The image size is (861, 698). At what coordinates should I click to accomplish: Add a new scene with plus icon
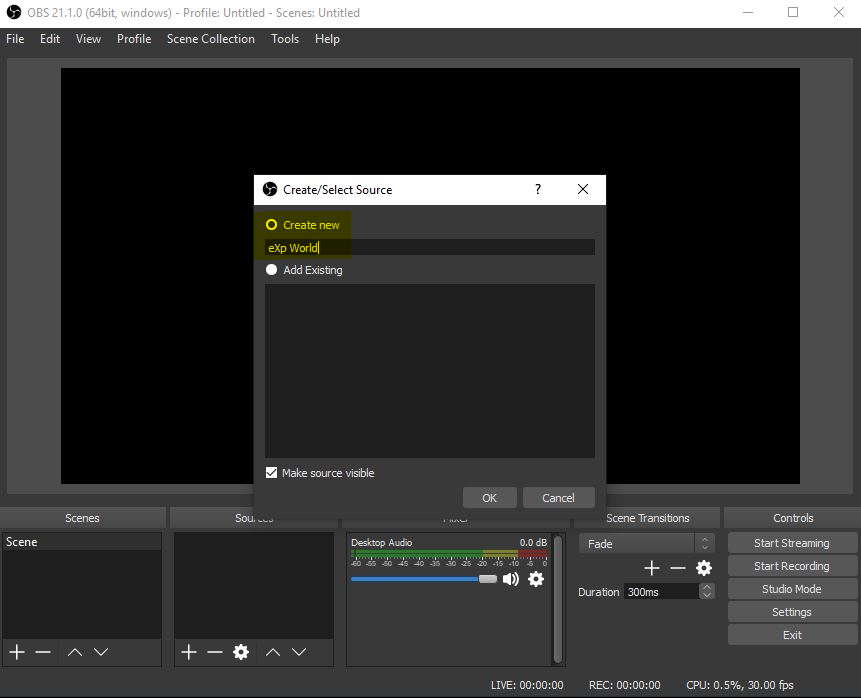coord(17,652)
